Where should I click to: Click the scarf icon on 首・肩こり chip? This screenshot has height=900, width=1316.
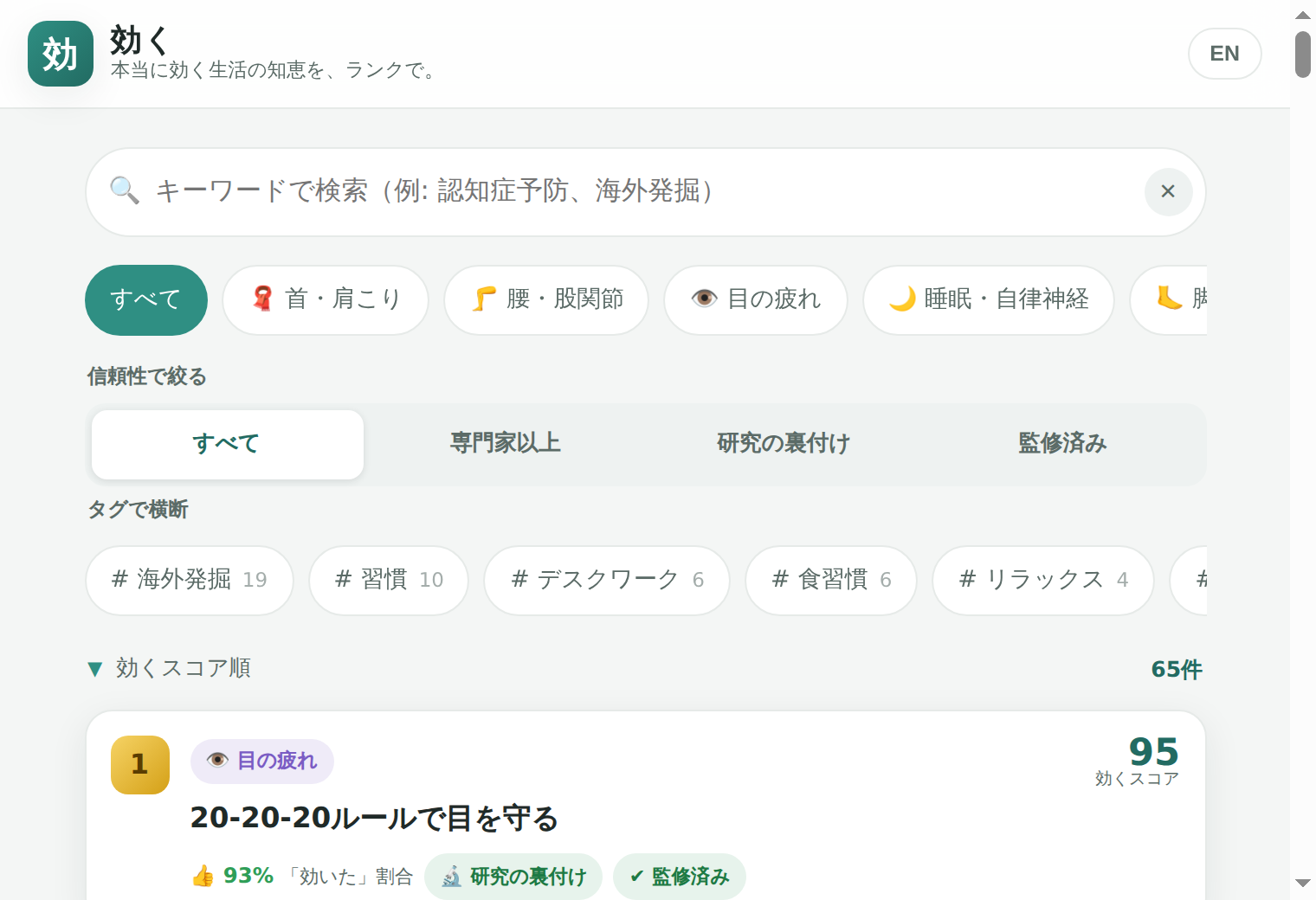tap(262, 299)
